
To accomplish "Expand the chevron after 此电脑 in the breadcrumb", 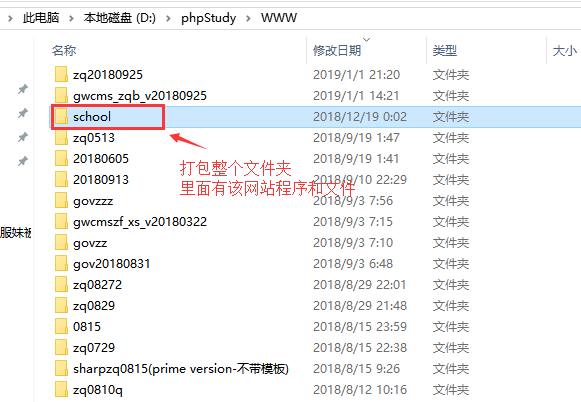I will pyautogui.click(x=71, y=18).
